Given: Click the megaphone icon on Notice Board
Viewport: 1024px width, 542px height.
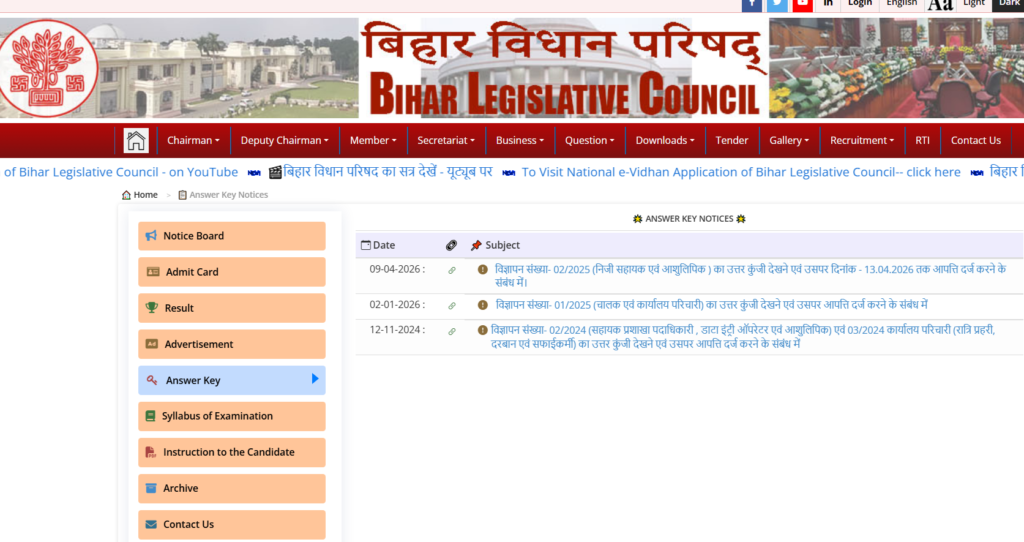Looking at the screenshot, I should 151,236.
